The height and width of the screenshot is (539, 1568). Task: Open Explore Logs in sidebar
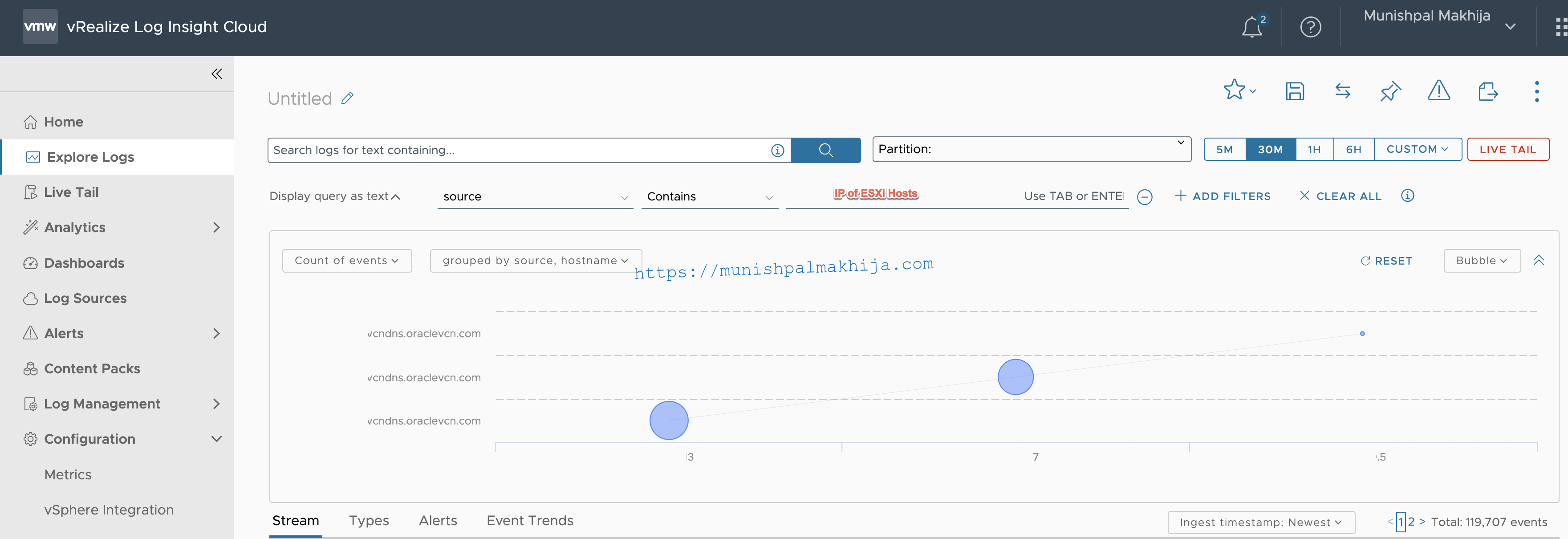[118, 157]
